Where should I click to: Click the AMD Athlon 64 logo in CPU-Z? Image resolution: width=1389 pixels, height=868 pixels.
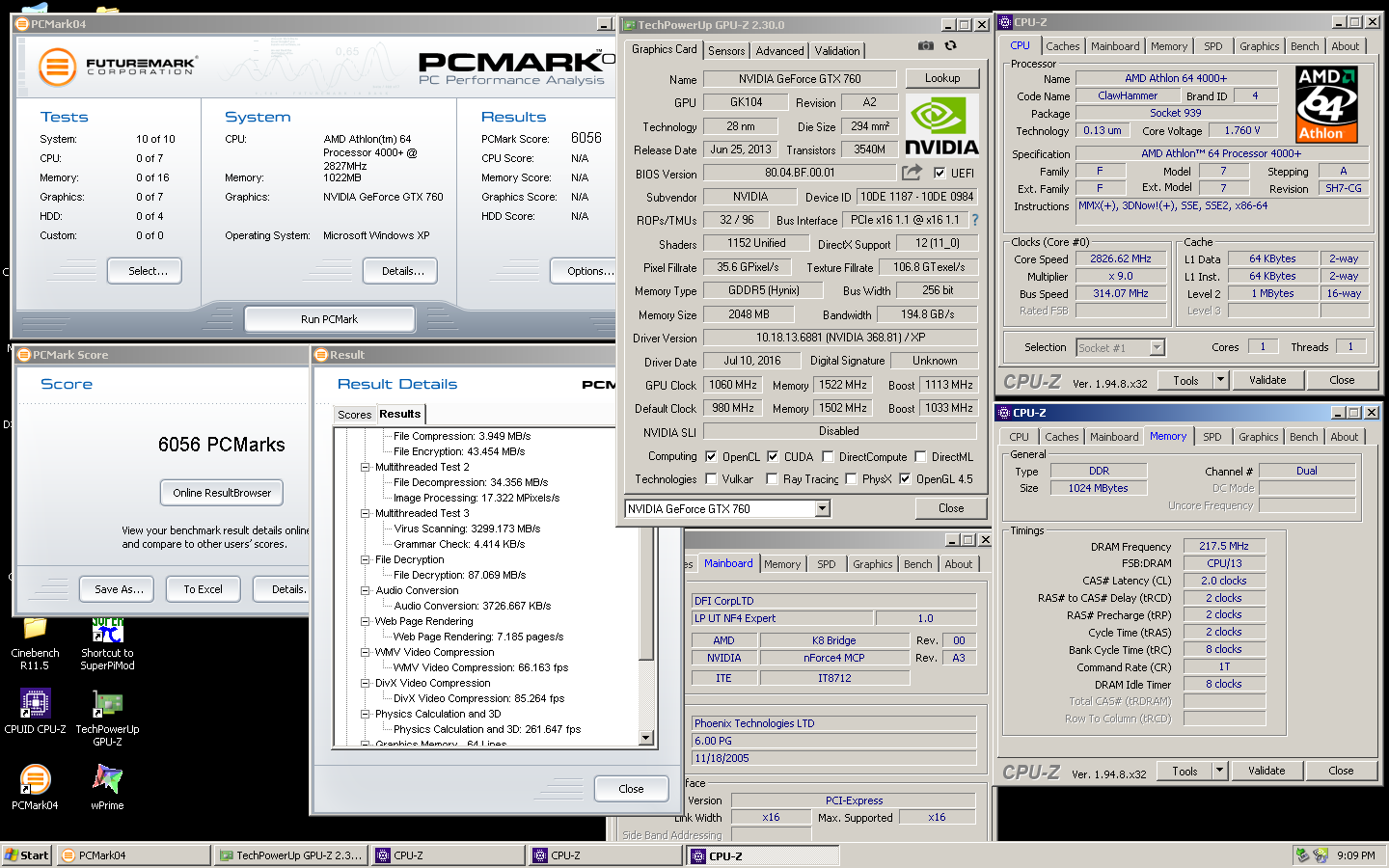click(1326, 104)
